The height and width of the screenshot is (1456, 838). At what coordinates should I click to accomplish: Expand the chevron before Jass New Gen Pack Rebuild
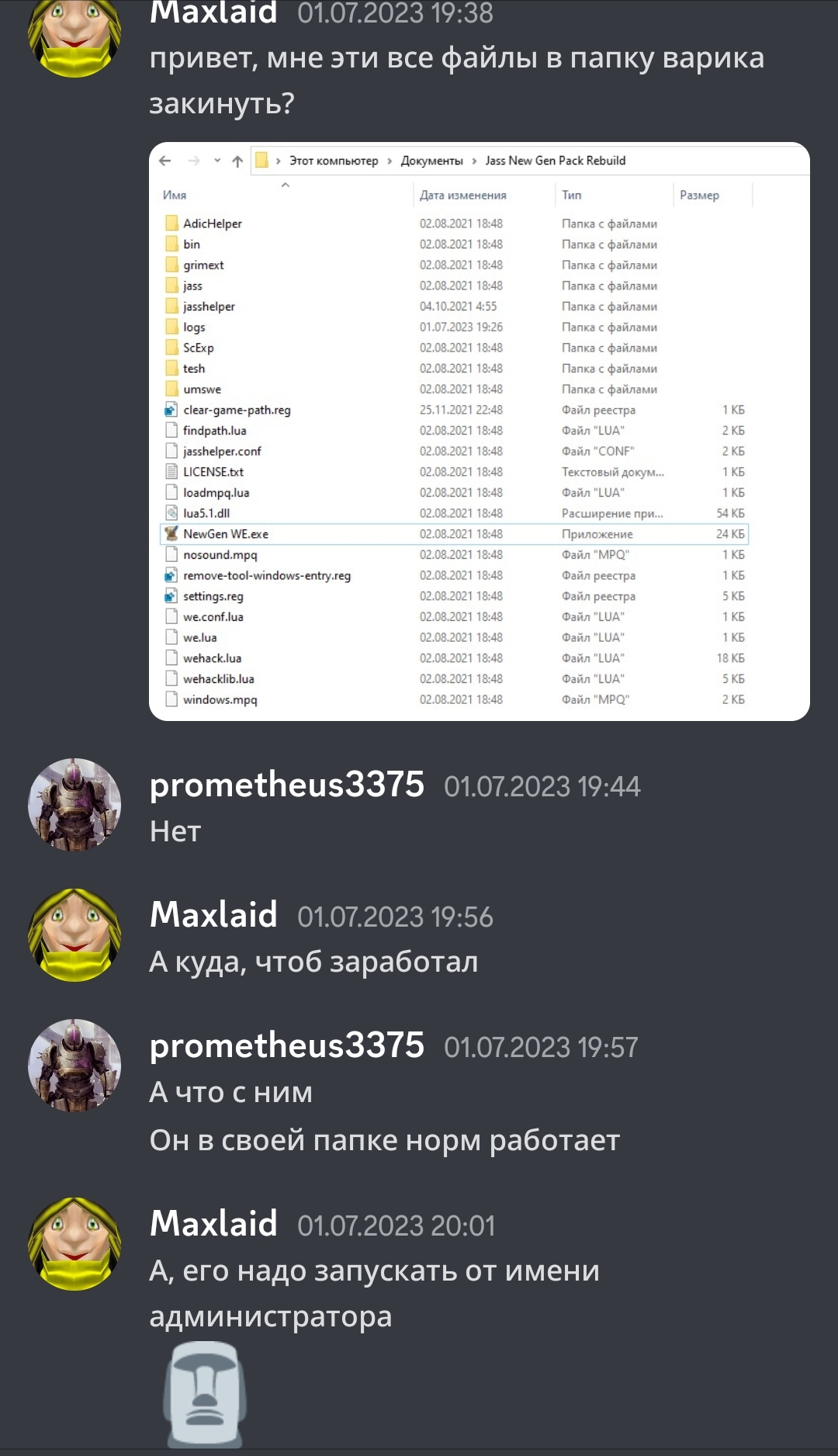tap(474, 161)
